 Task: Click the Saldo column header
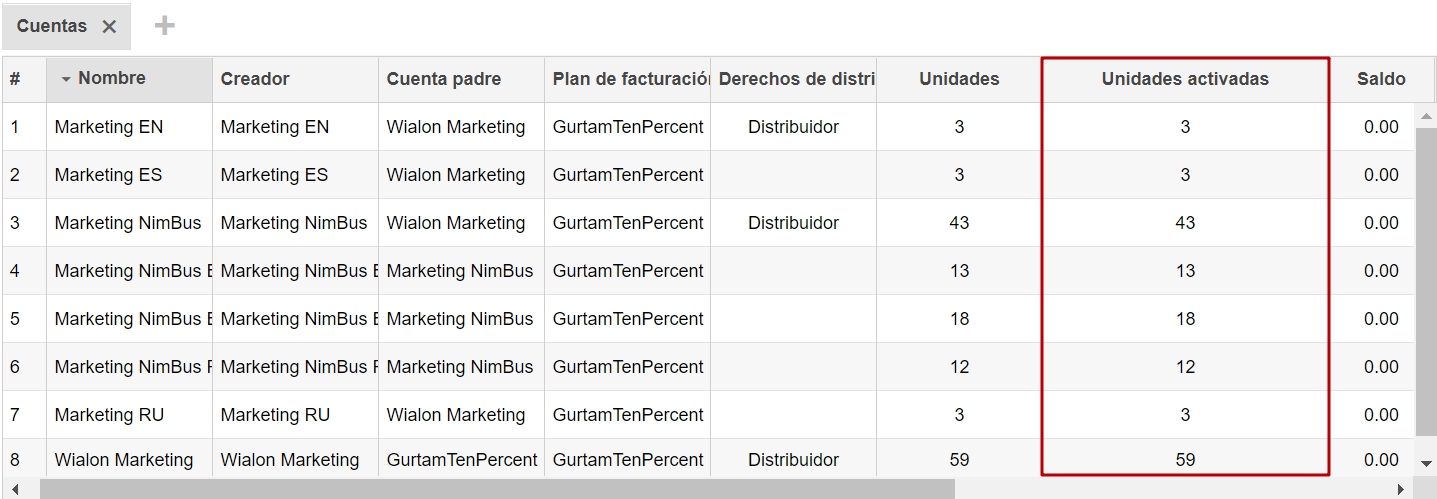coord(1380,79)
